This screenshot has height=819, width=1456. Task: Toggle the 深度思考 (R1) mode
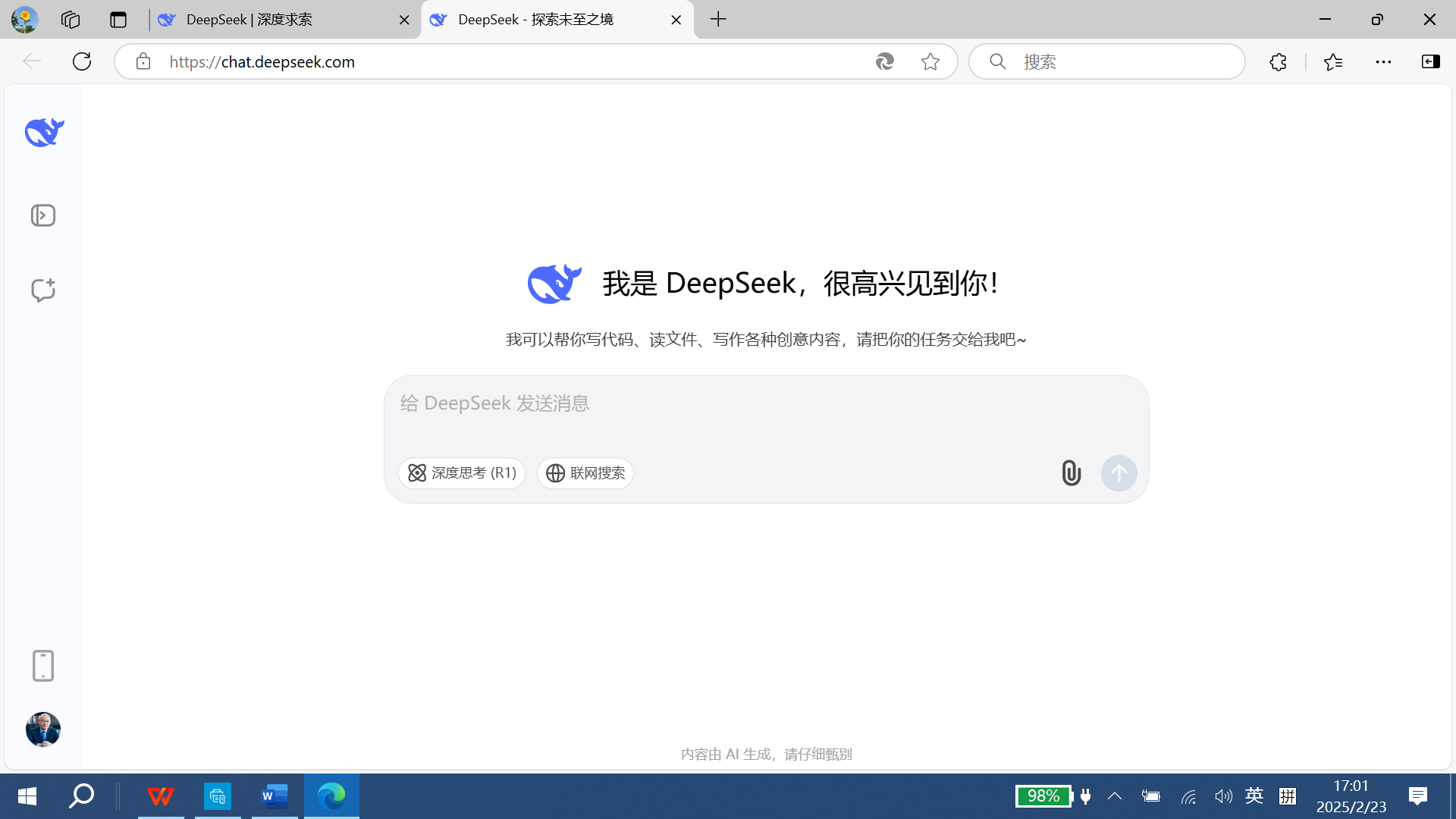tap(462, 473)
